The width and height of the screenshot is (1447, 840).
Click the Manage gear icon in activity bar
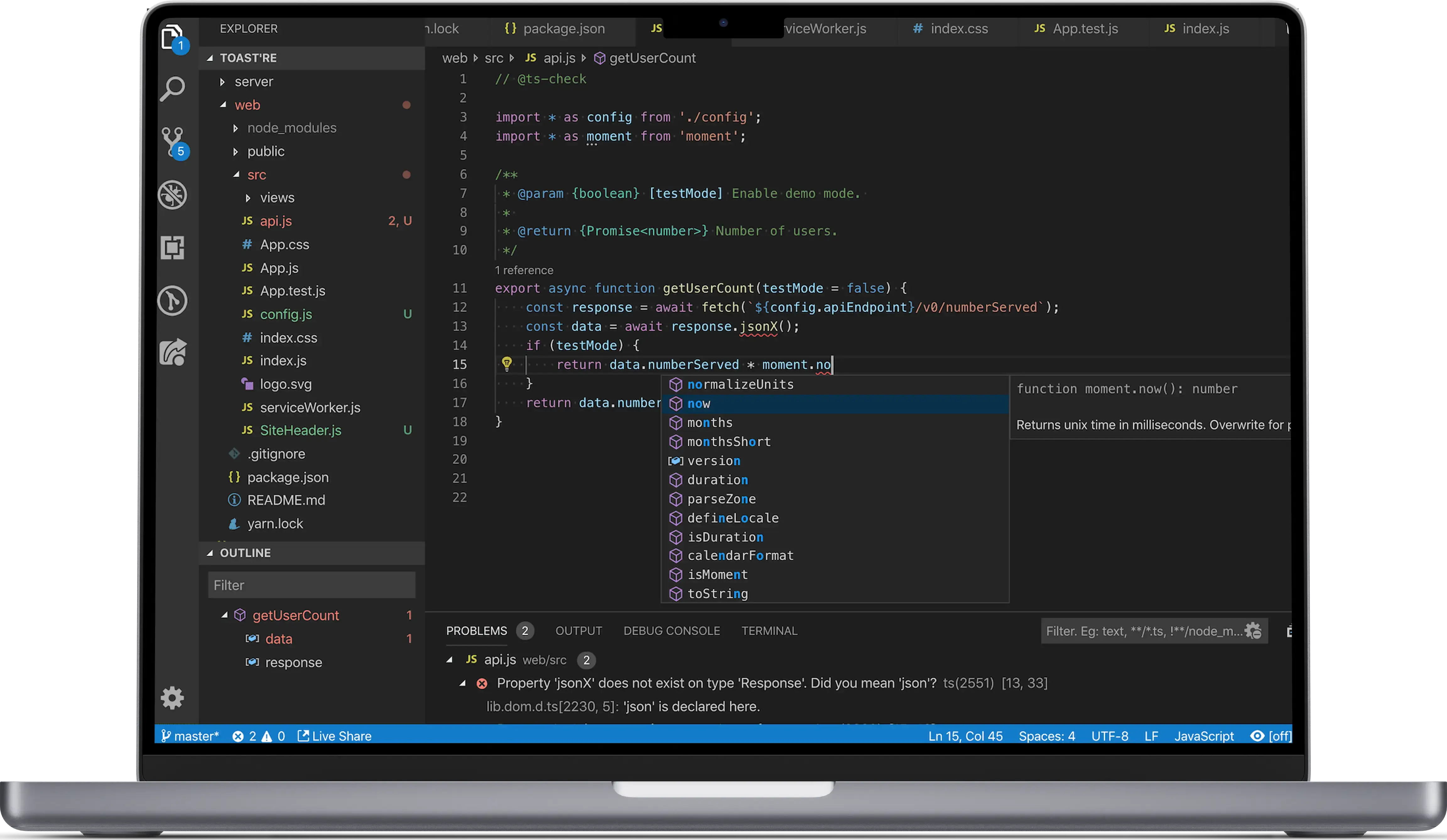[172, 698]
